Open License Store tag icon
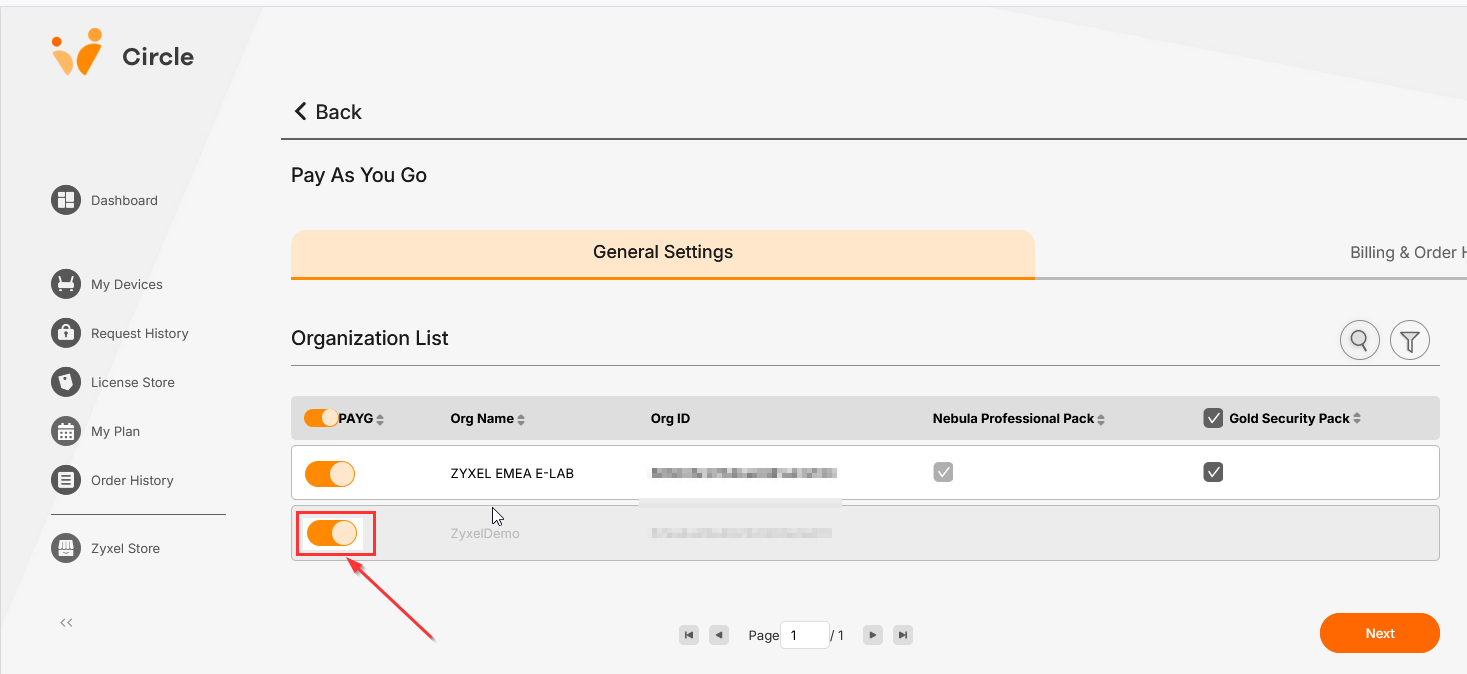 pos(66,382)
